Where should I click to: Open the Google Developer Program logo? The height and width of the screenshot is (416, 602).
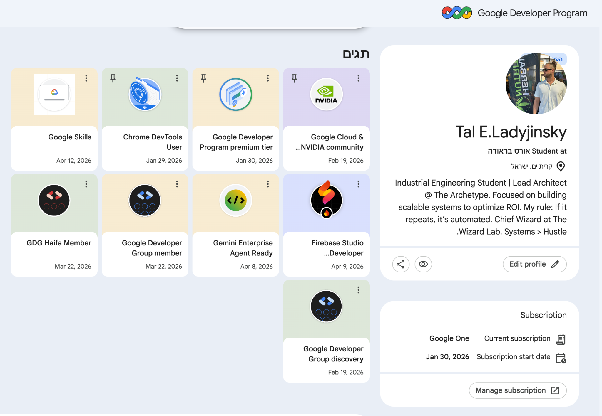point(456,13)
